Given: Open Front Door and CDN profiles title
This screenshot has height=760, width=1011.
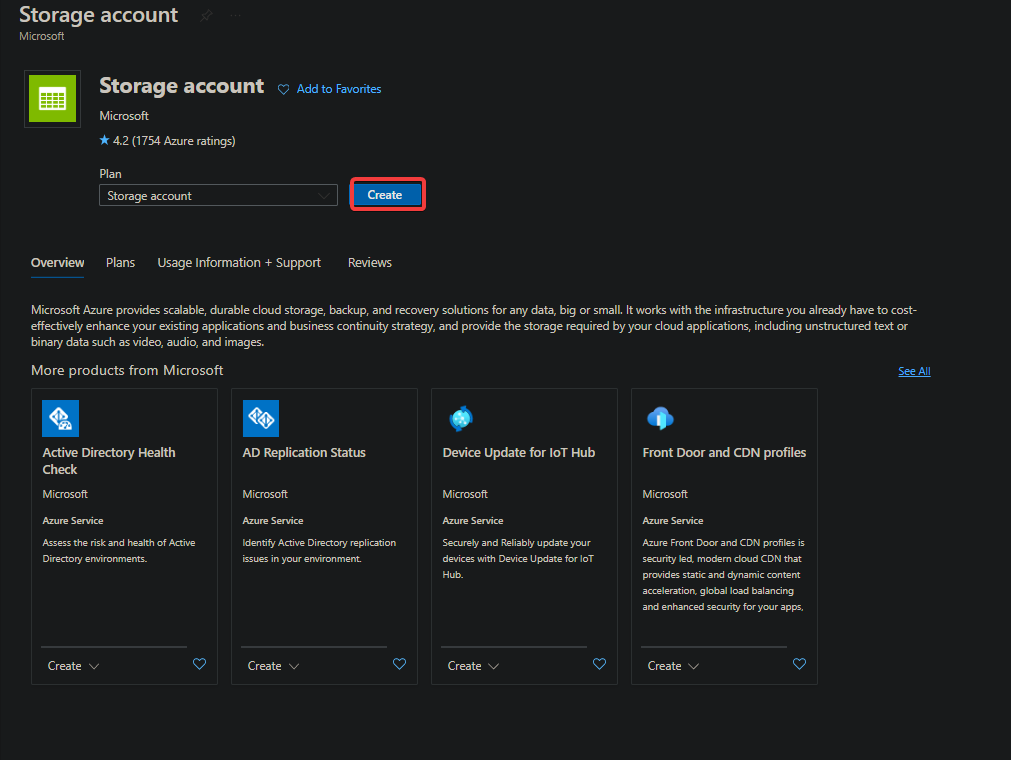Looking at the screenshot, I should point(724,453).
